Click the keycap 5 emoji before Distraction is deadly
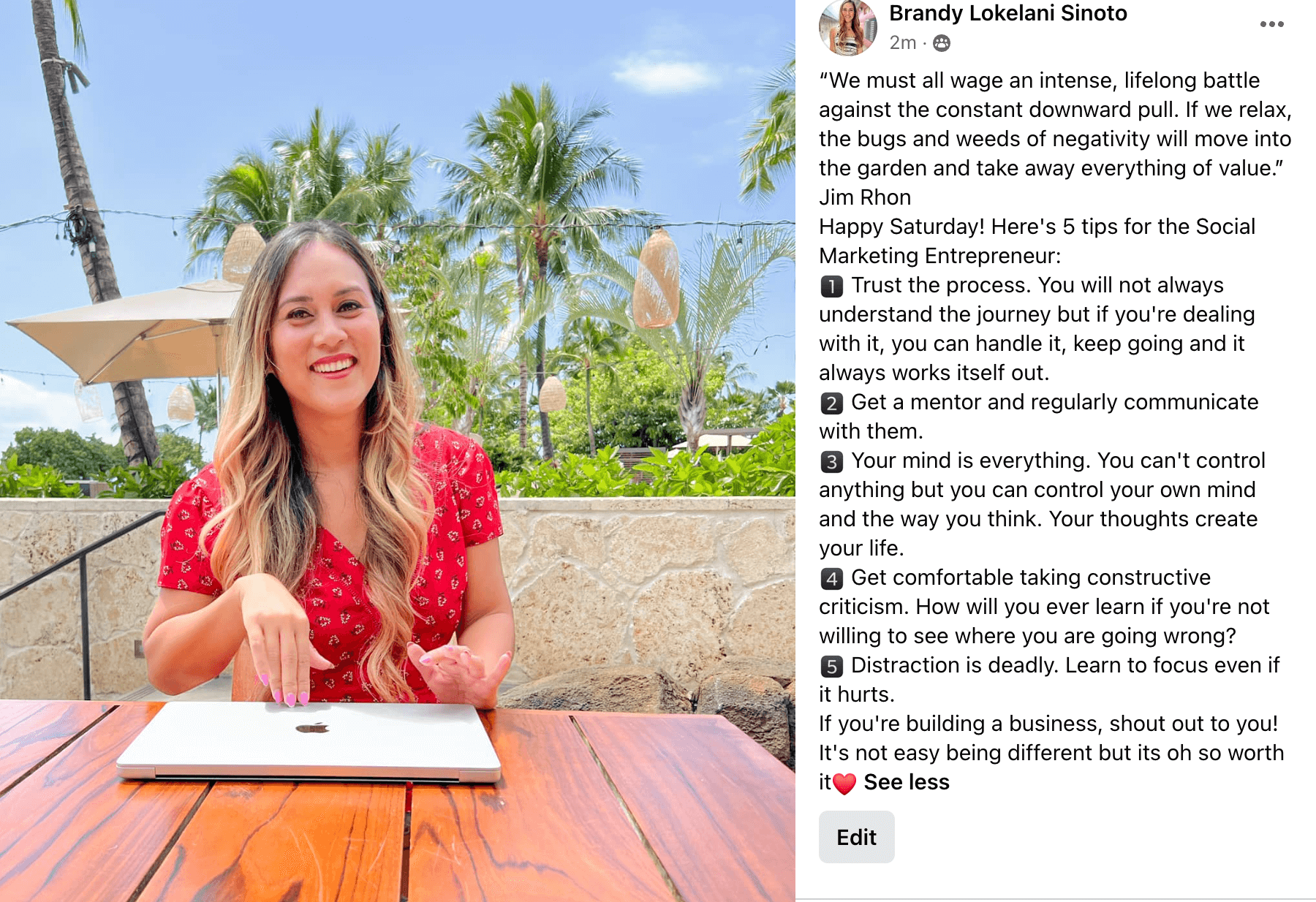The width and height of the screenshot is (1316, 902). coord(831,666)
